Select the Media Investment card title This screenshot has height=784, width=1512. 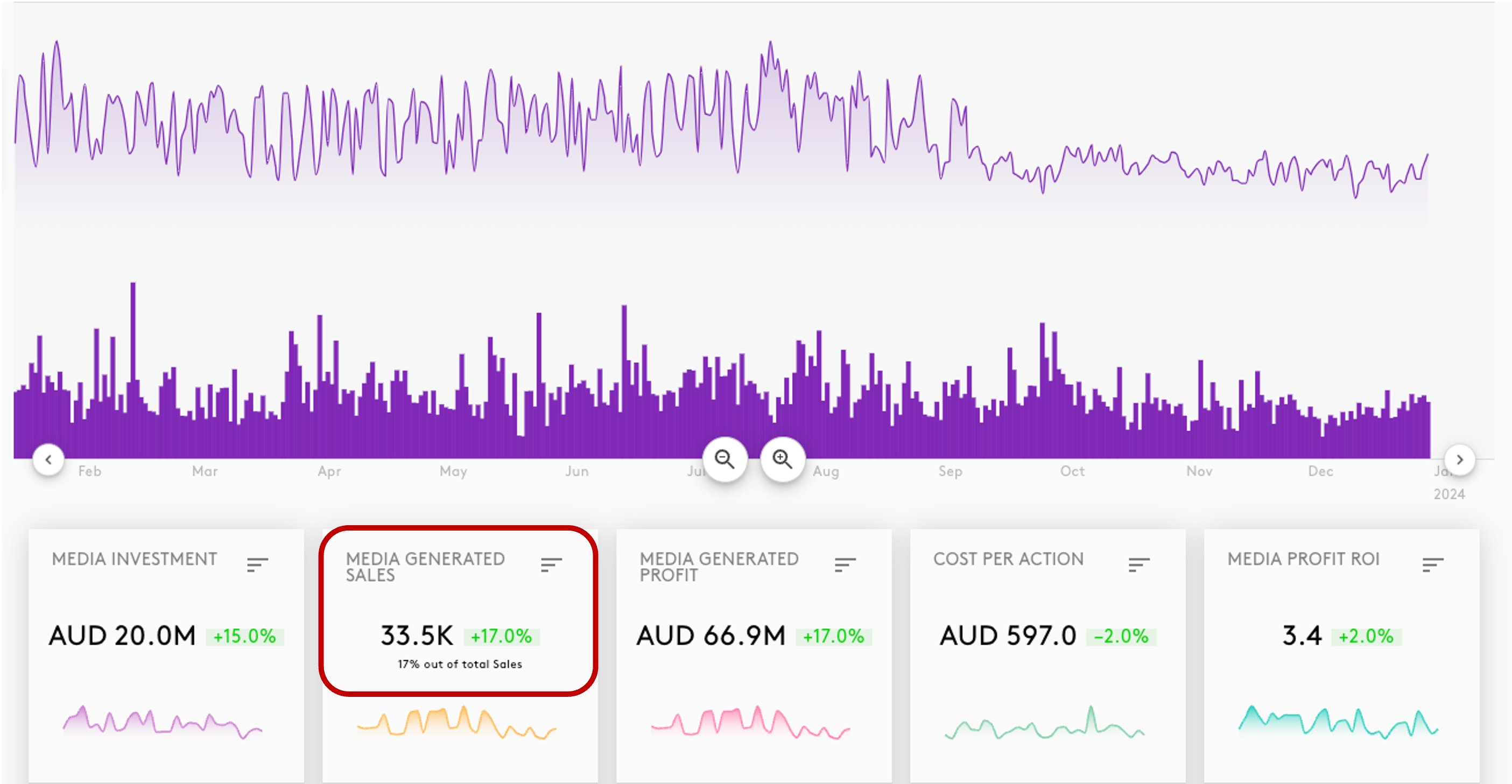pos(135,559)
